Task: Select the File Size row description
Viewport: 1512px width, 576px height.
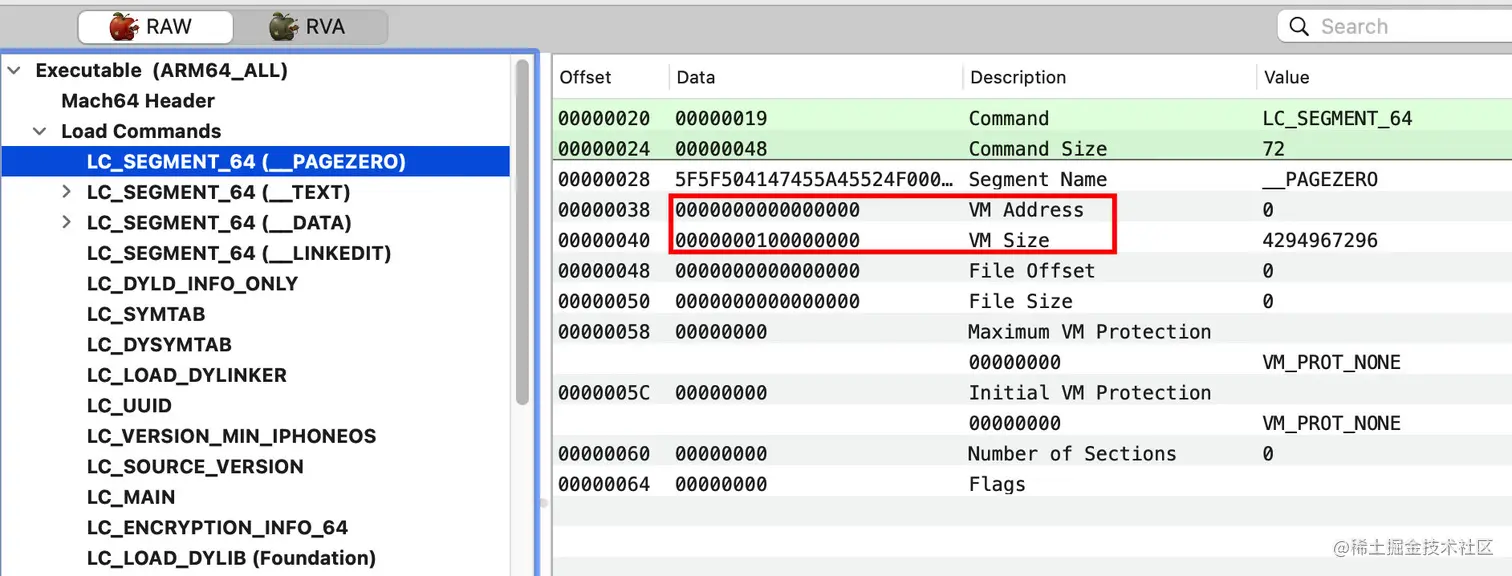Action: pyautogui.click(x=1021, y=302)
